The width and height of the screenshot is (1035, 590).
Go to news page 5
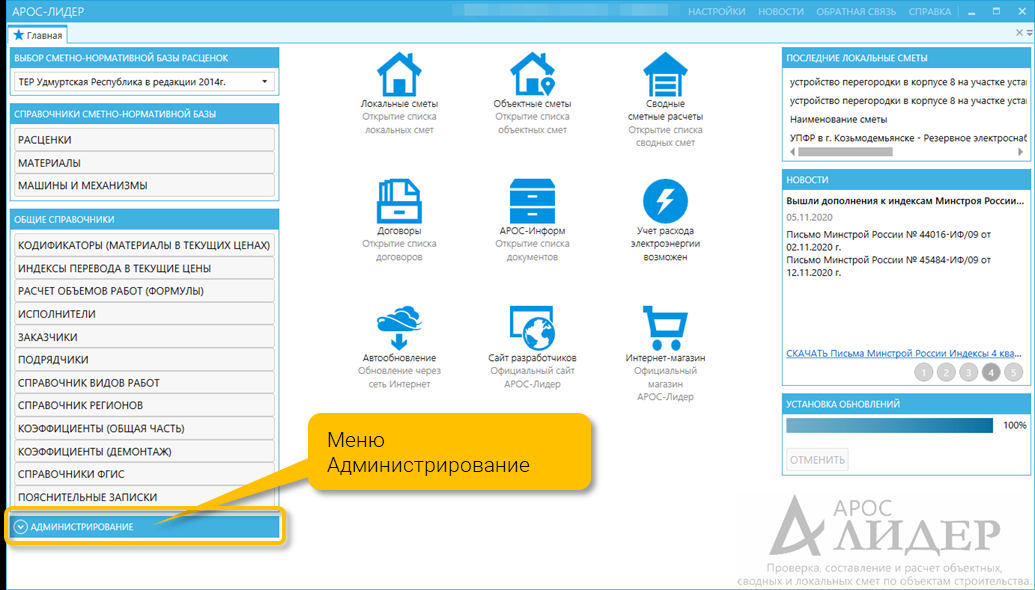1013,372
